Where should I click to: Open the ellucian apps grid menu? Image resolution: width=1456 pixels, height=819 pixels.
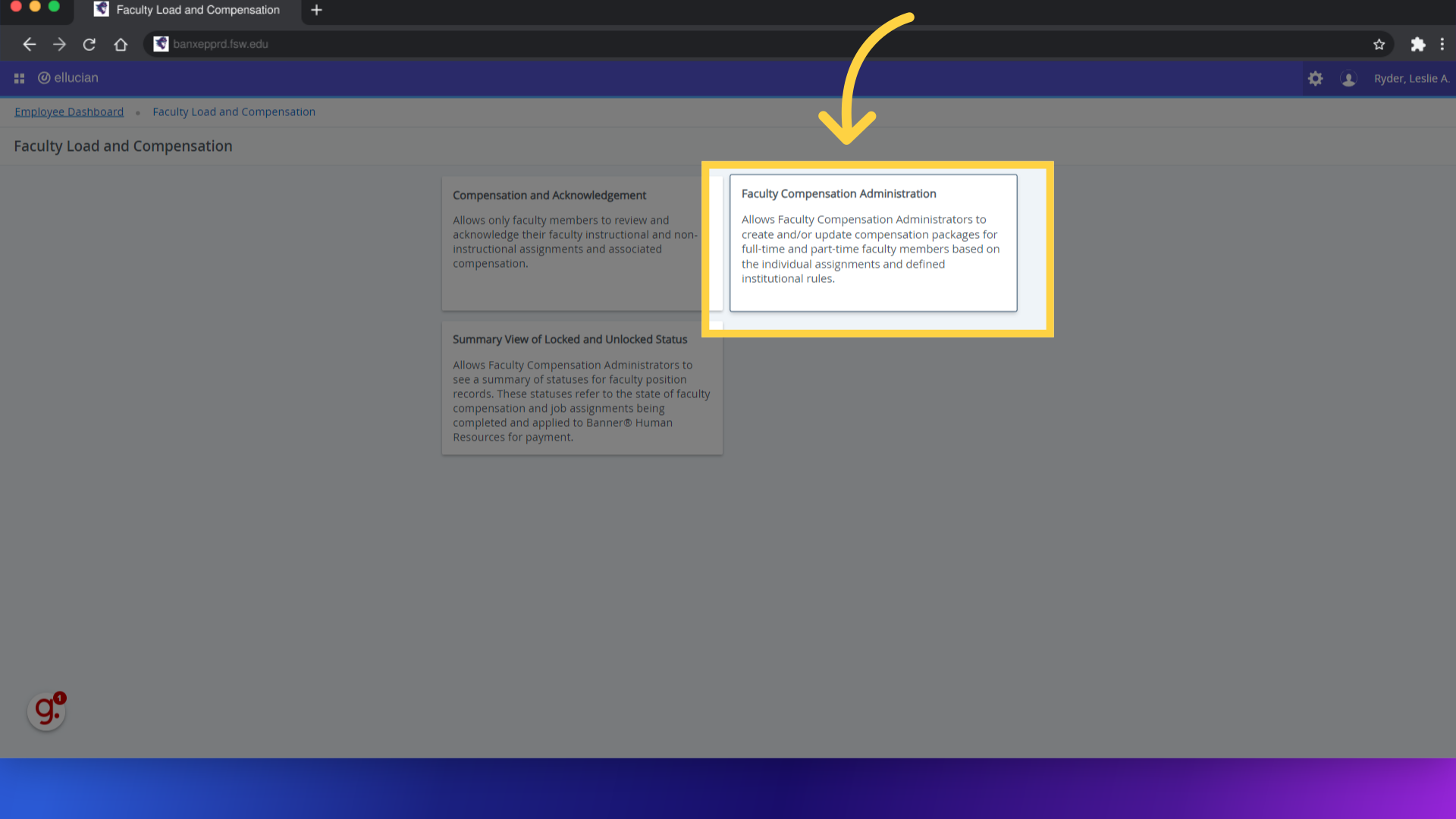pos(19,78)
